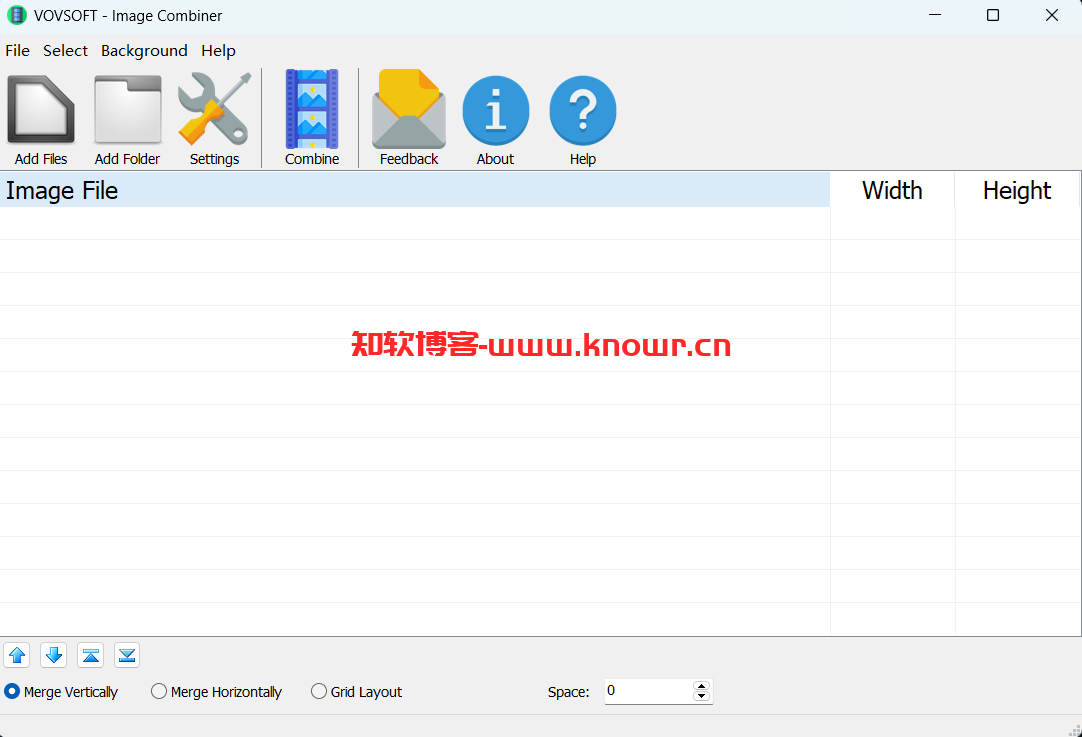Maximize the Image Combiner window
Image resolution: width=1082 pixels, height=737 pixels.
(x=993, y=15)
